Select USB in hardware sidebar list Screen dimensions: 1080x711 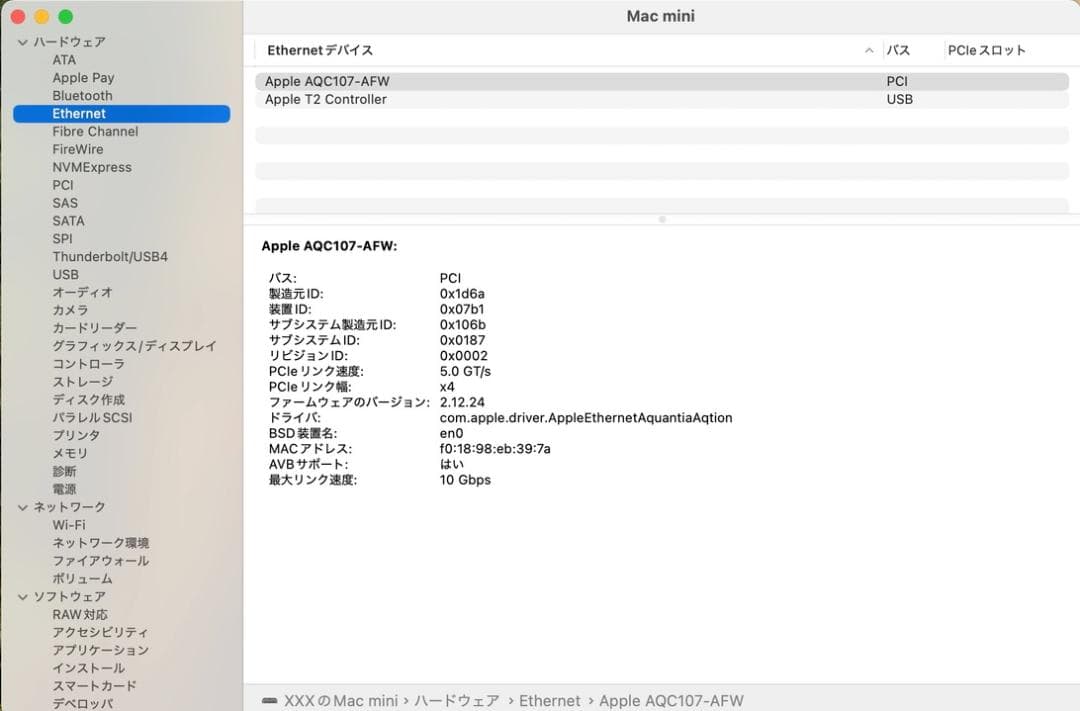point(65,275)
